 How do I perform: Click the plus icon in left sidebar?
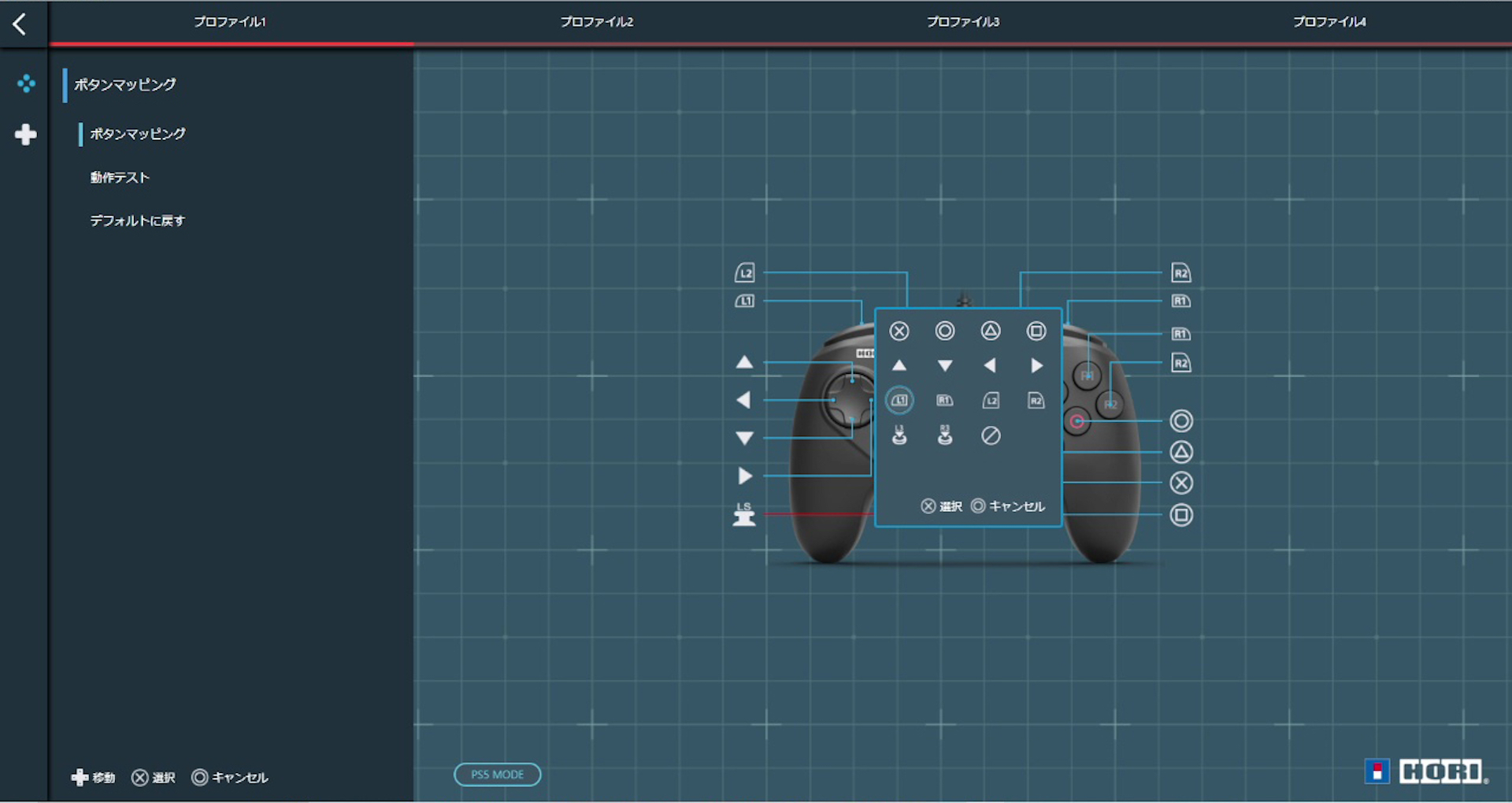point(26,135)
